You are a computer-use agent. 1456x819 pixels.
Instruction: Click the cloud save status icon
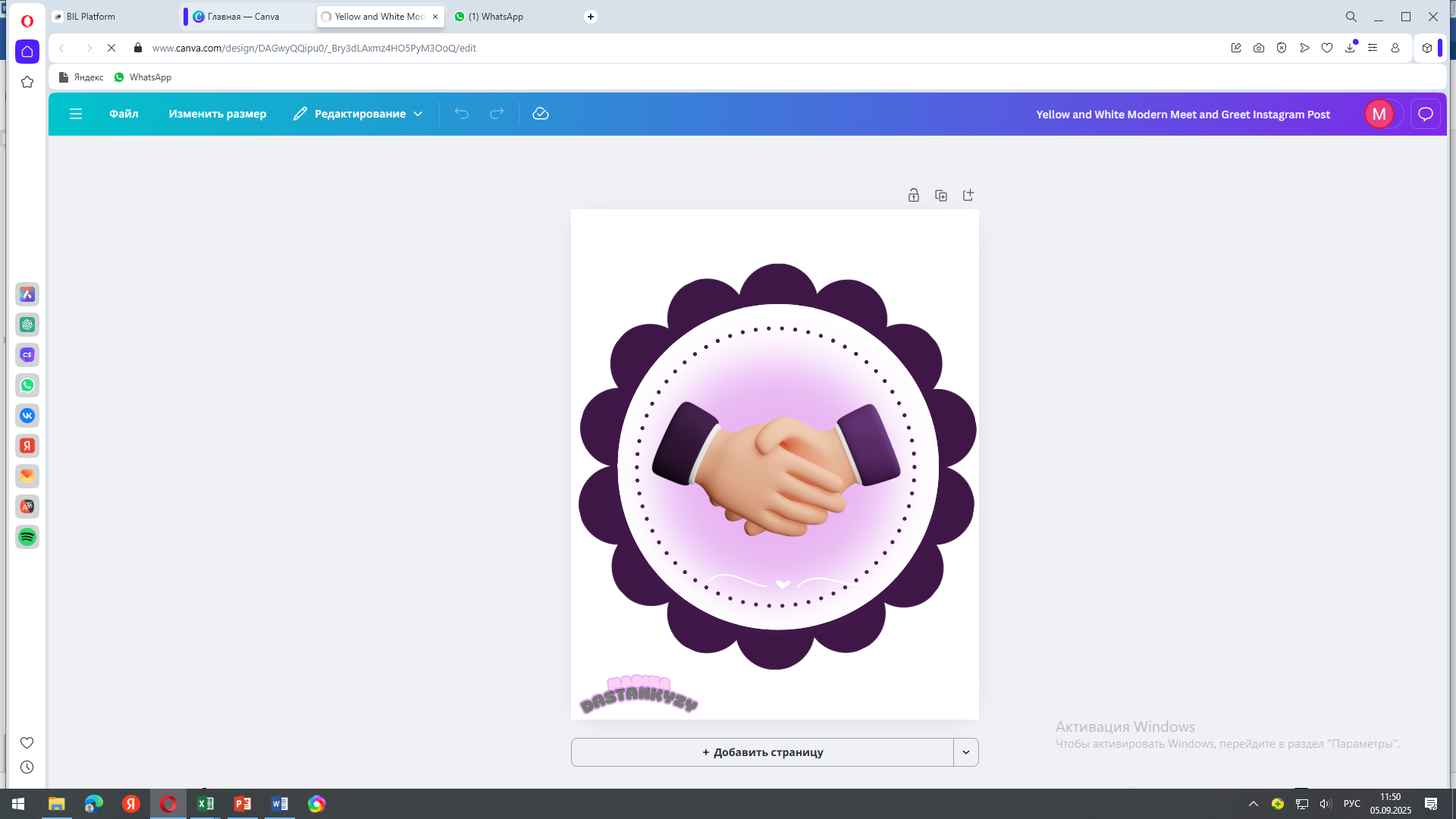pyautogui.click(x=541, y=114)
